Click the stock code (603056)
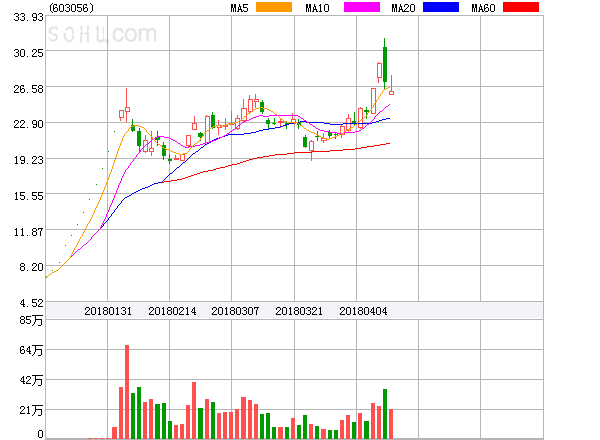Viewport: 600px width, 440px height. point(72,8)
